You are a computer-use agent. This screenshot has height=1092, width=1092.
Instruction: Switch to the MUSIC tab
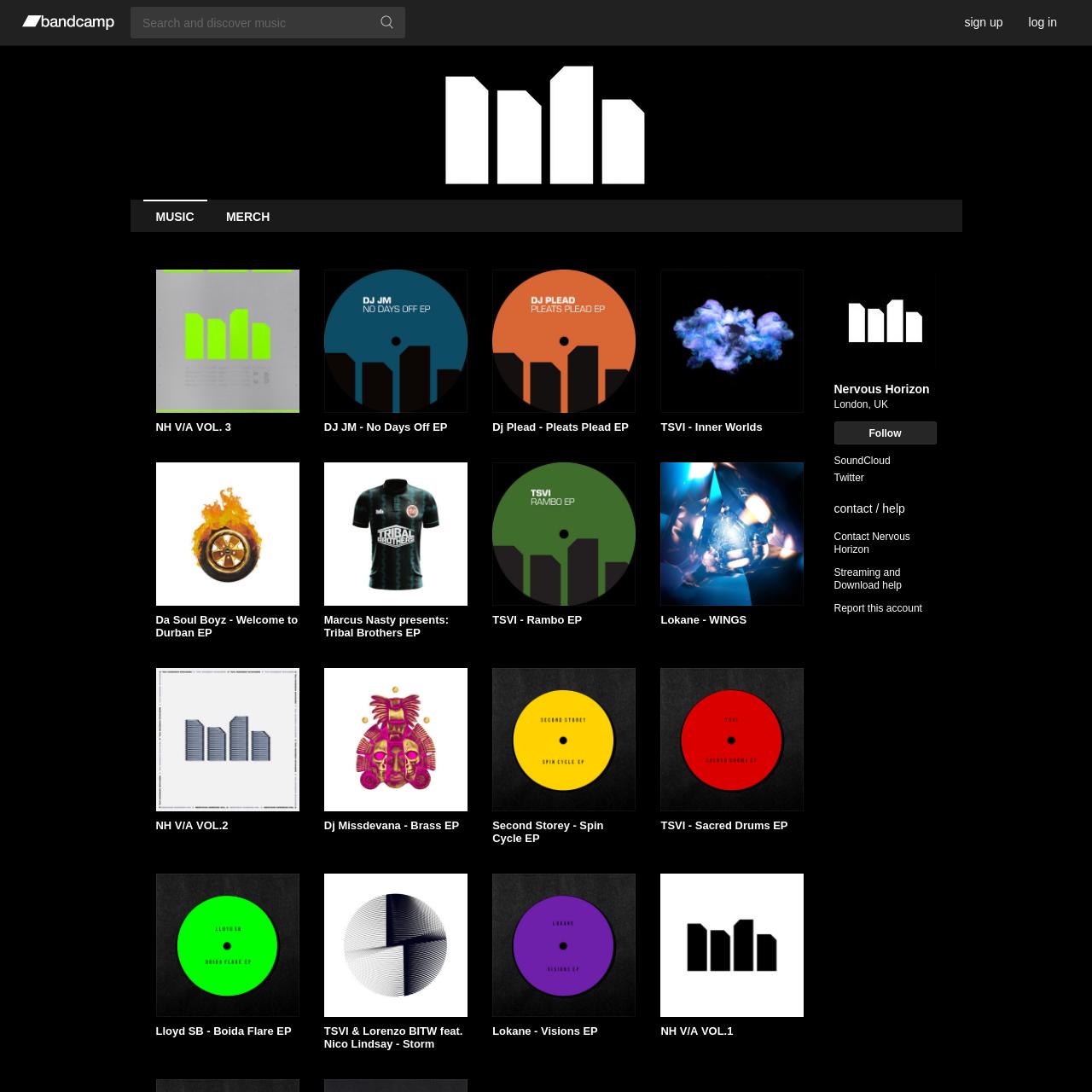175,217
